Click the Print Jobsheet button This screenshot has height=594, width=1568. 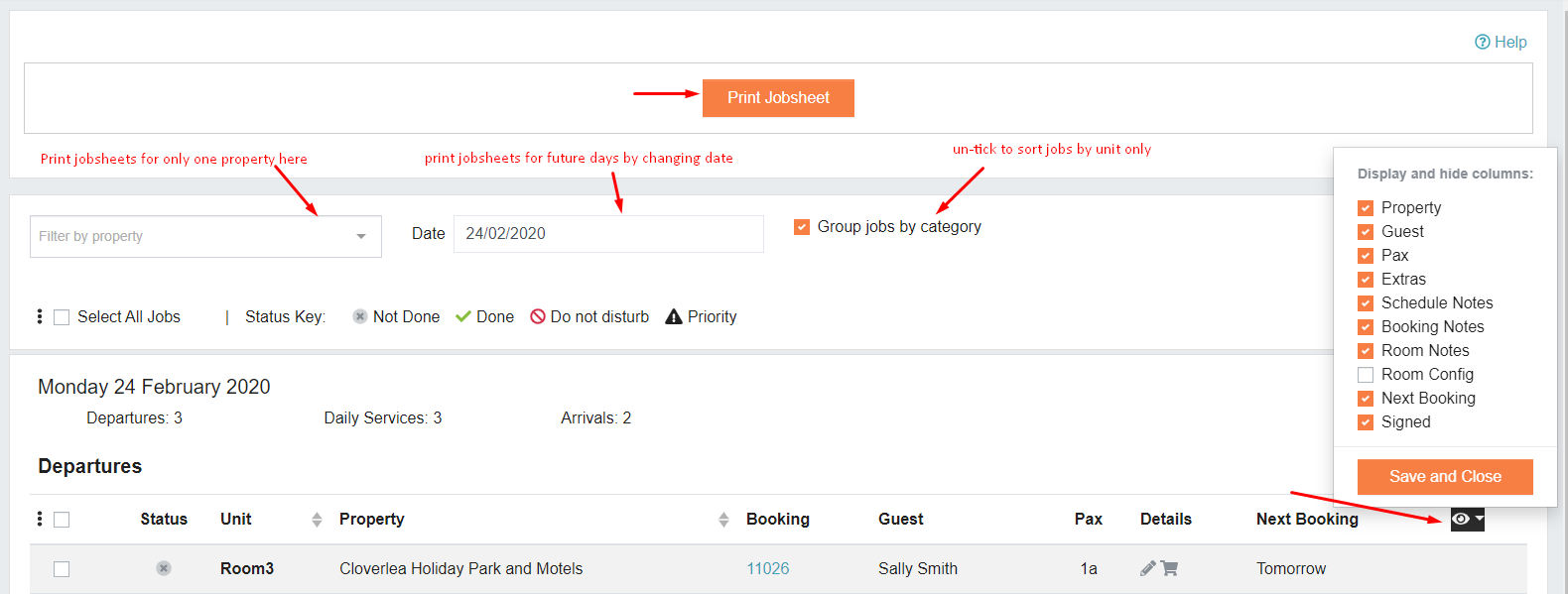coord(778,98)
